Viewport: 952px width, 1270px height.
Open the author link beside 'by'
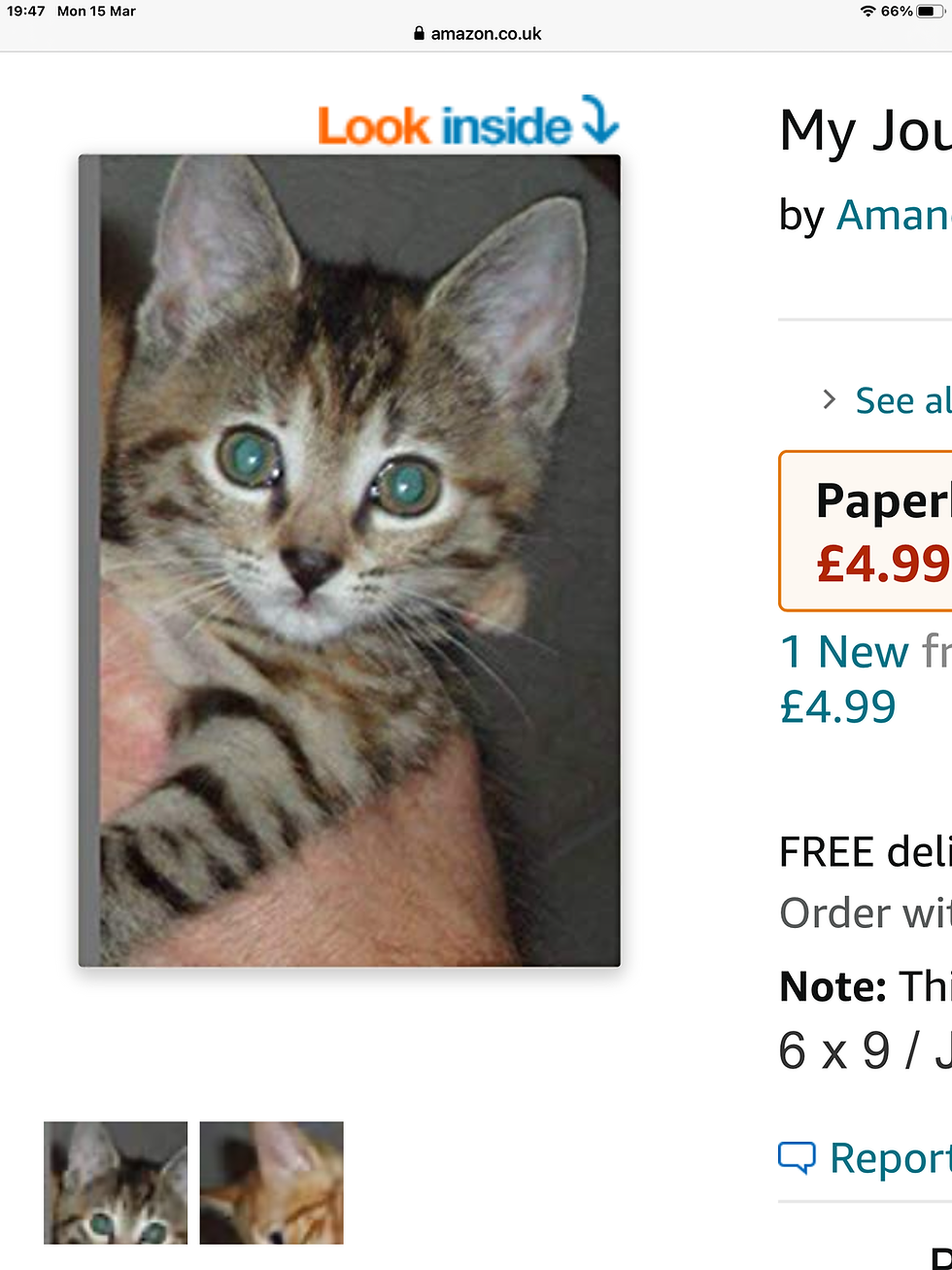pos(894,215)
